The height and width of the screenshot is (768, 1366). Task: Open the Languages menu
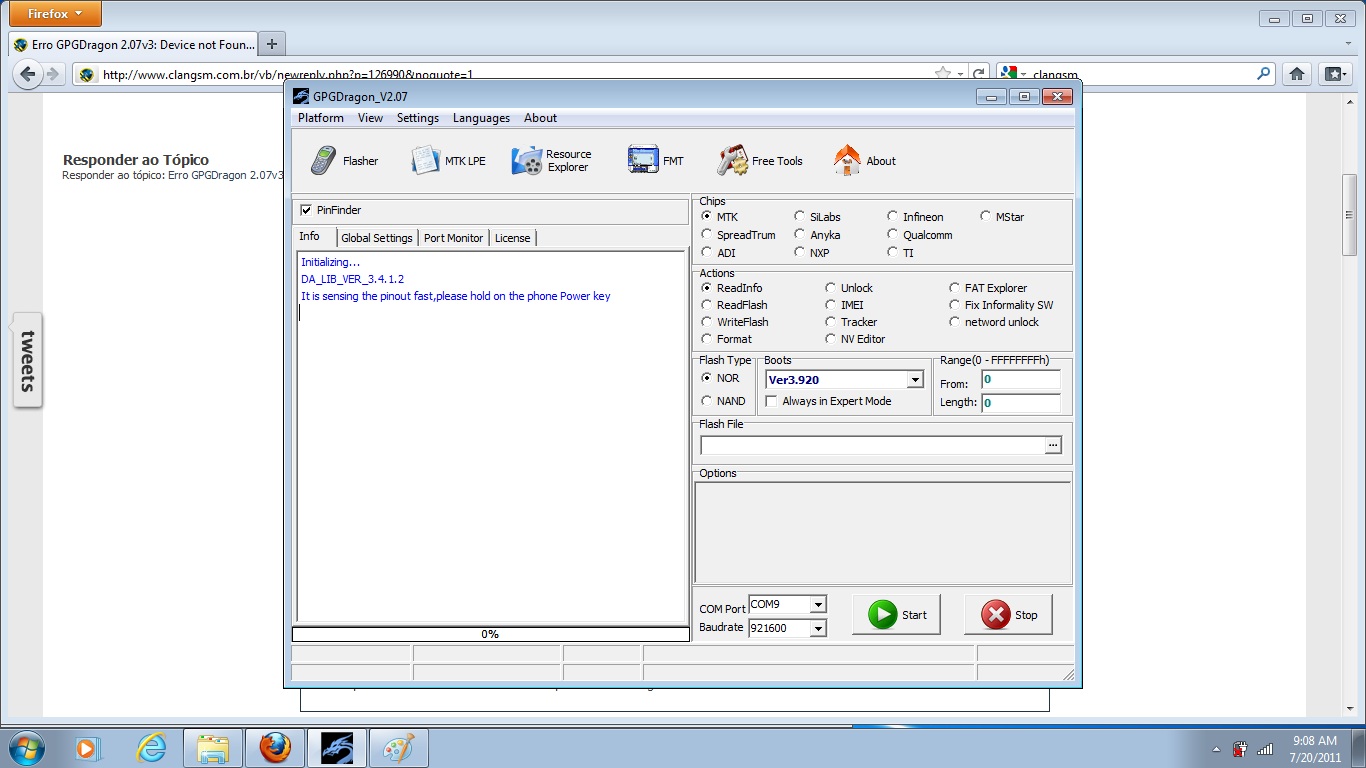pyautogui.click(x=481, y=118)
